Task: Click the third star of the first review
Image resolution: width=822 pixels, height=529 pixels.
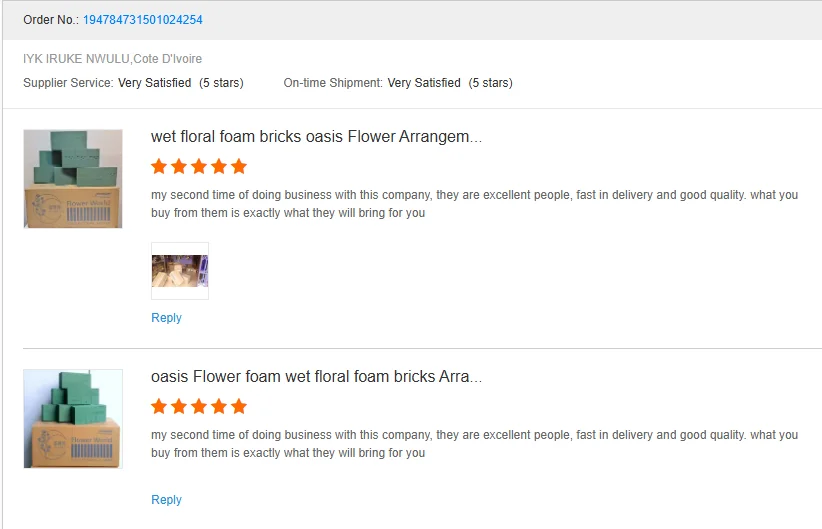Action: [x=199, y=166]
